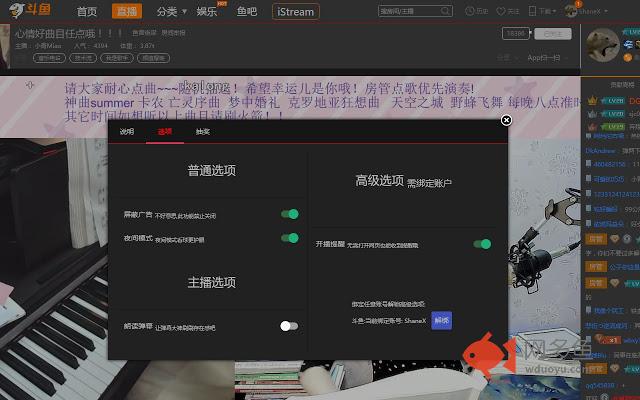The image size is (640, 400).
Task: Open the 首页 home page link
Action: point(87,11)
